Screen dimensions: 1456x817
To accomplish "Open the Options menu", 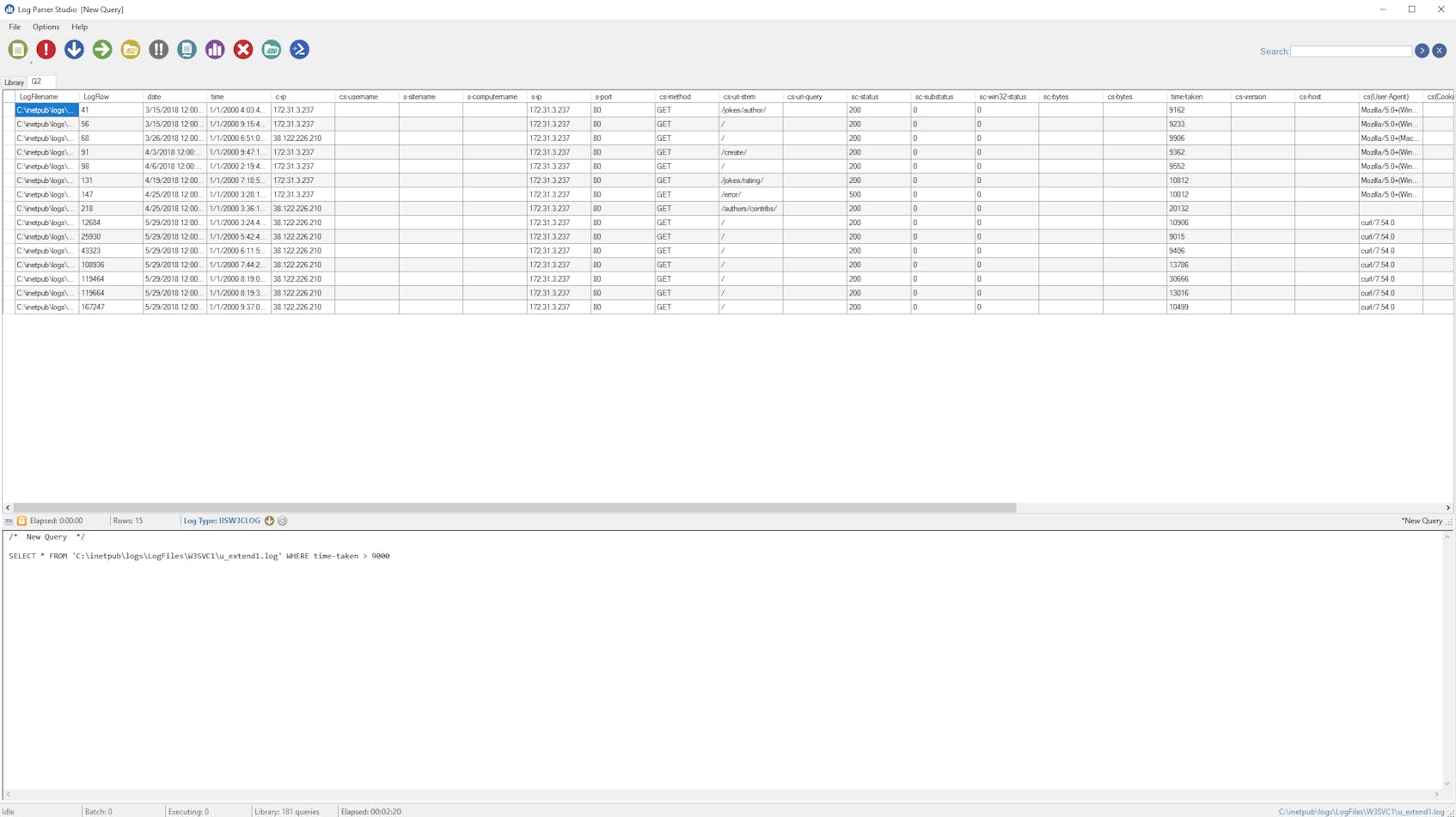I will 46,27.
